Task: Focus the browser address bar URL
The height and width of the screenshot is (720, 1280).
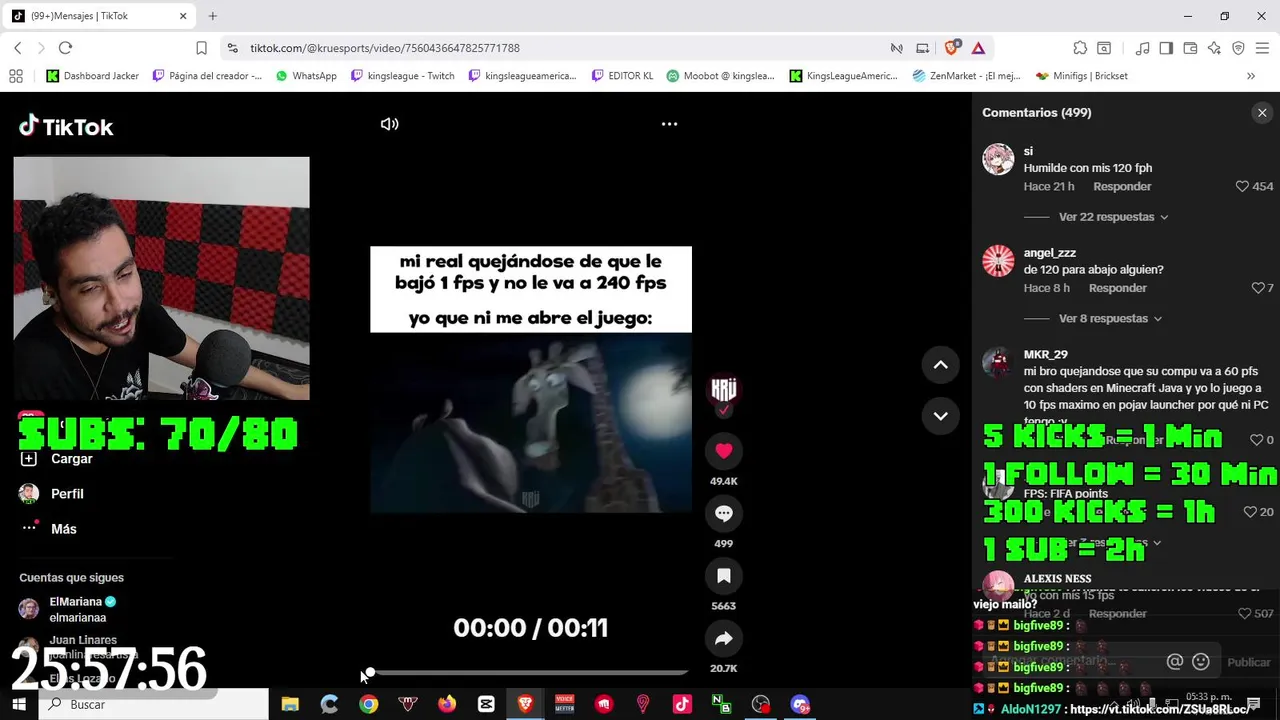Action: (x=385, y=48)
